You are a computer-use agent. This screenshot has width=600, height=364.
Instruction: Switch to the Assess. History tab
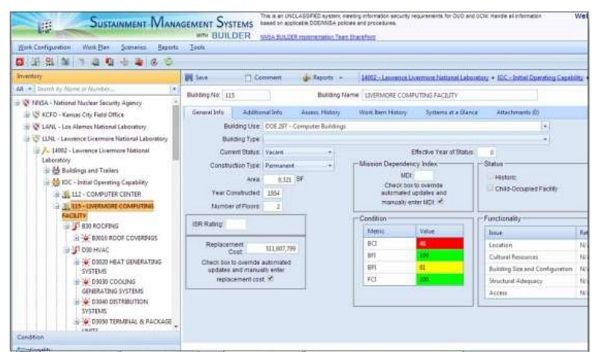click(320, 113)
